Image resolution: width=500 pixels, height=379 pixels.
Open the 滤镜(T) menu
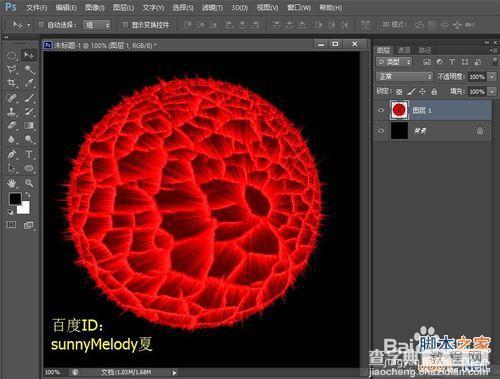point(212,7)
